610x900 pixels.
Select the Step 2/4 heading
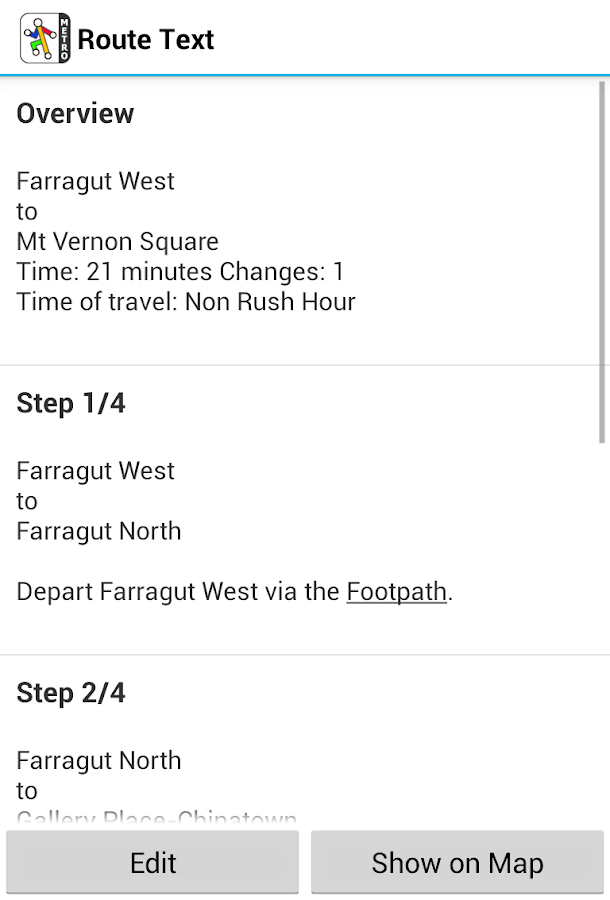[71, 694]
